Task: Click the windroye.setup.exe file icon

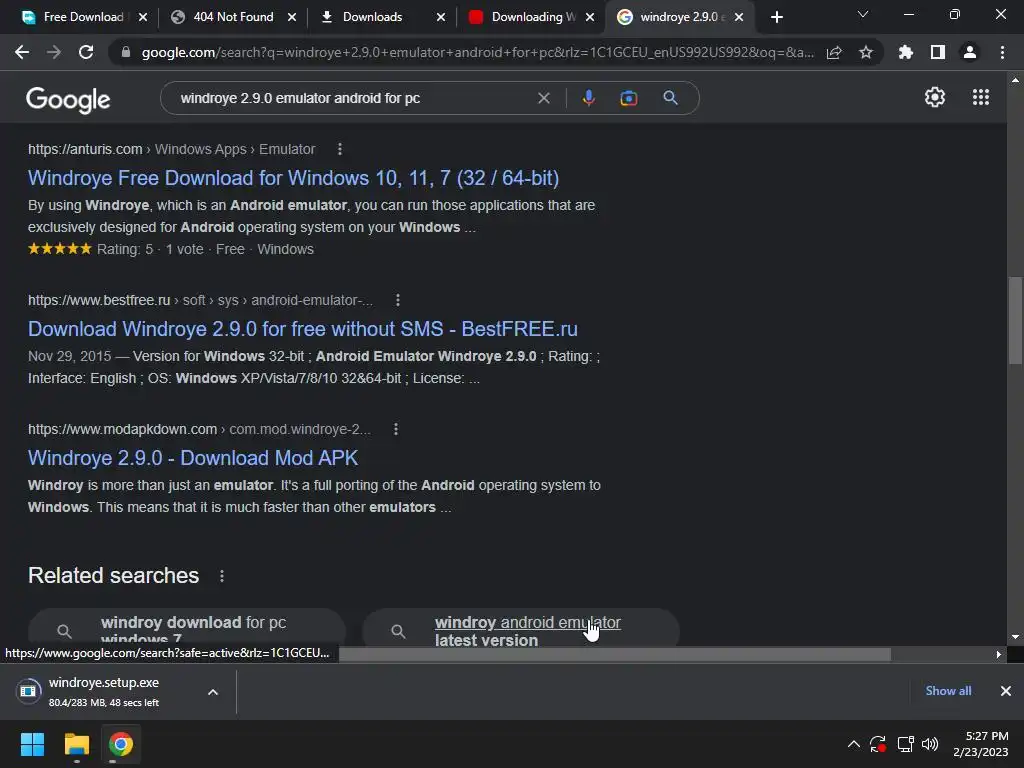Action: click(x=28, y=691)
